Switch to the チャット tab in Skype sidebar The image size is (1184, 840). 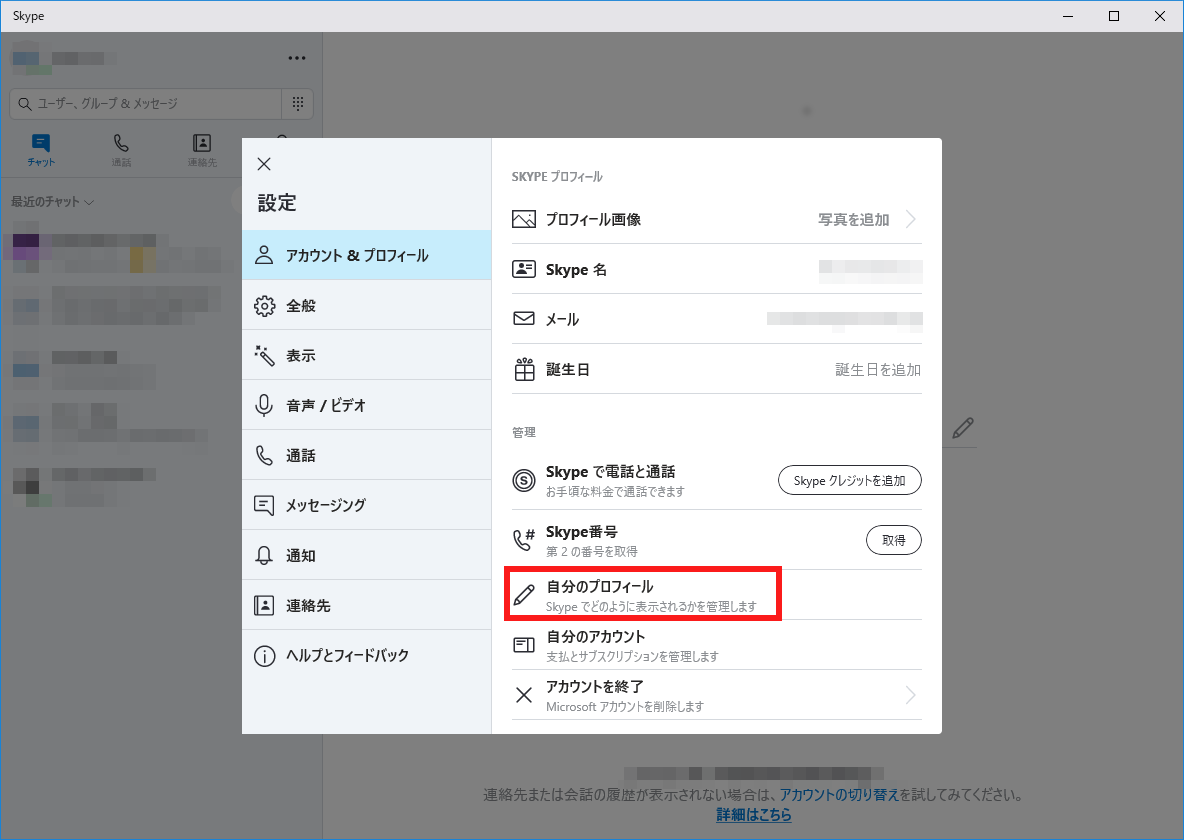click(41, 150)
